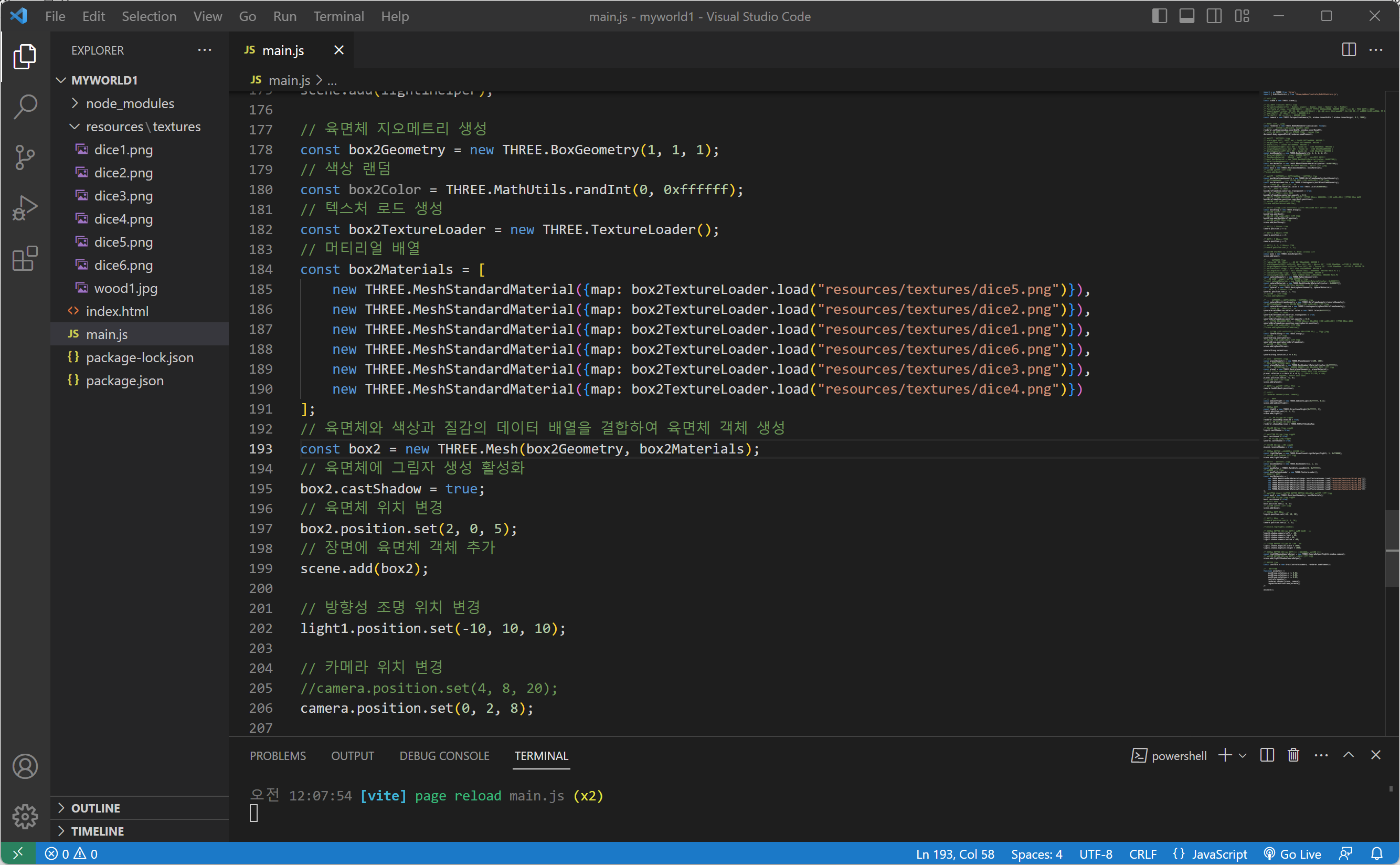Split the editor to the right

pos(1349,50)
